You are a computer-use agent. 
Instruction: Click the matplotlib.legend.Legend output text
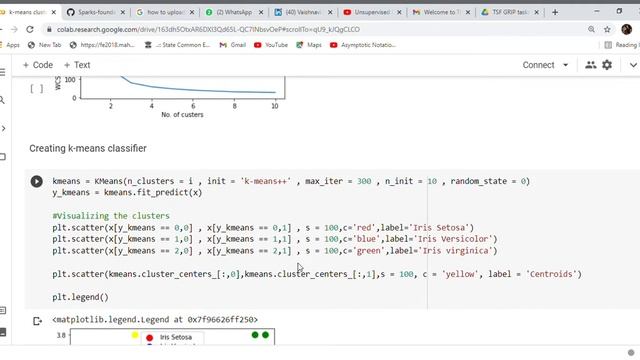tap(155, 320)
